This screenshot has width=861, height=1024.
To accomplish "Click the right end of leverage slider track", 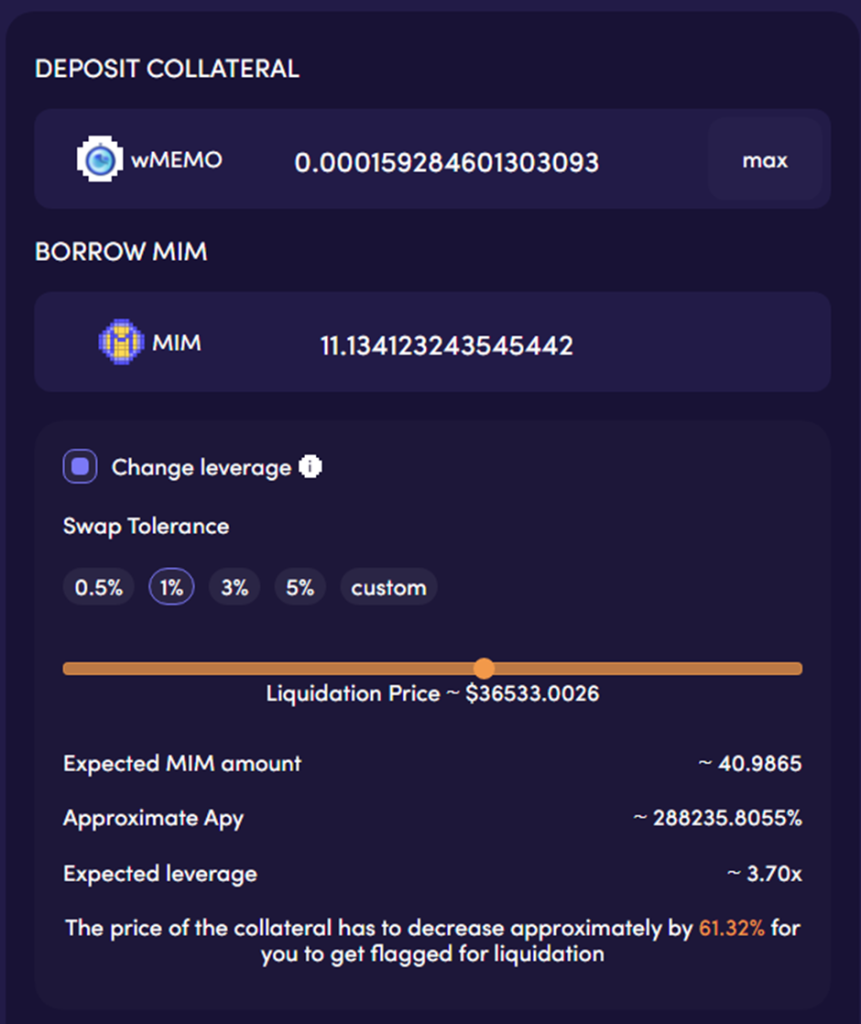I will 796,668.
